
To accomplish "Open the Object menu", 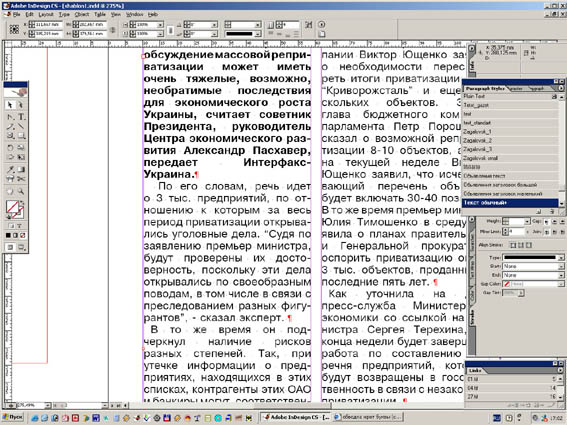I will (x=82, y=14).
